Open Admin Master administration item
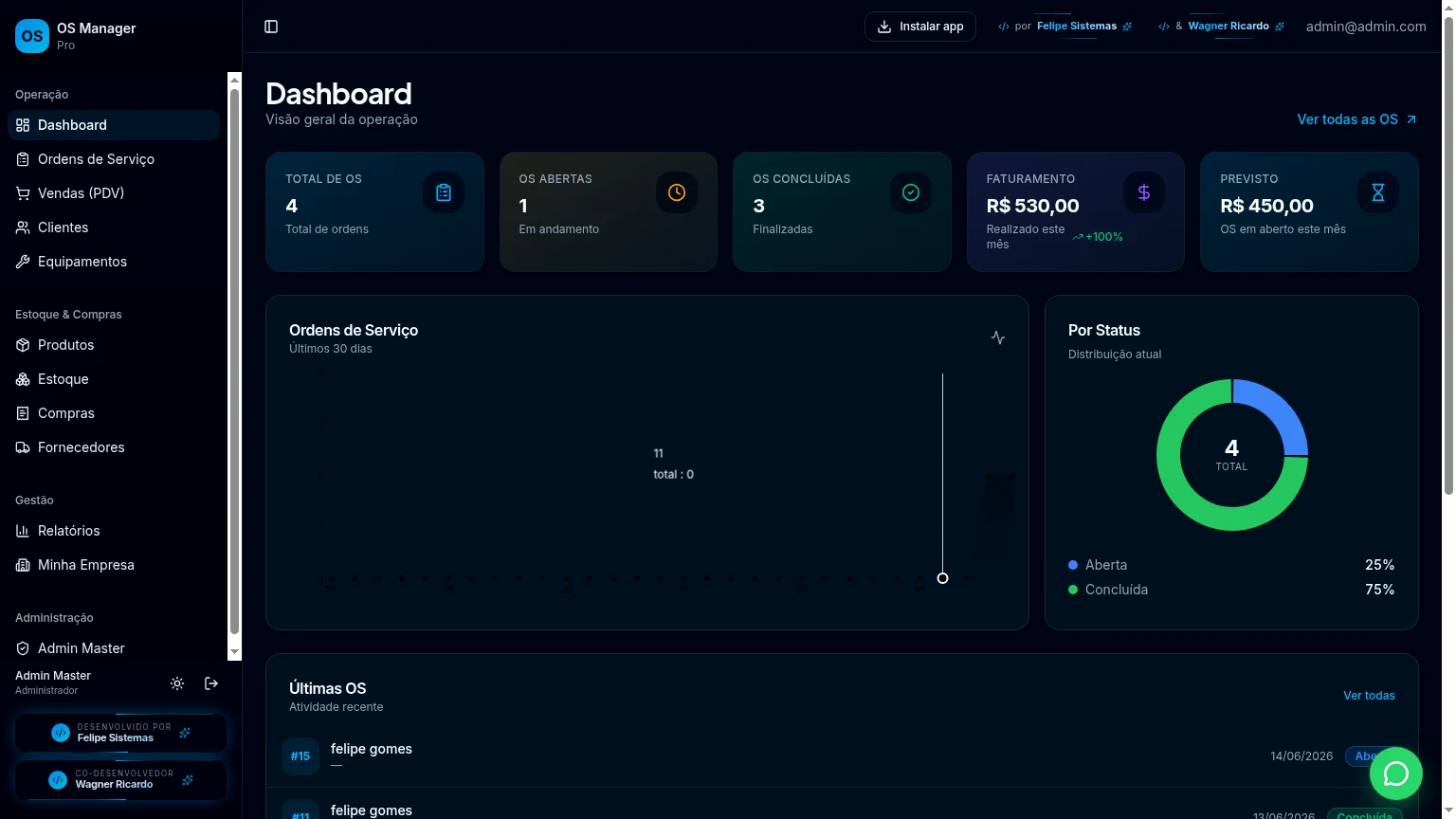The width and height of the screenshot is (1456, 819). (x=114, y=648)
